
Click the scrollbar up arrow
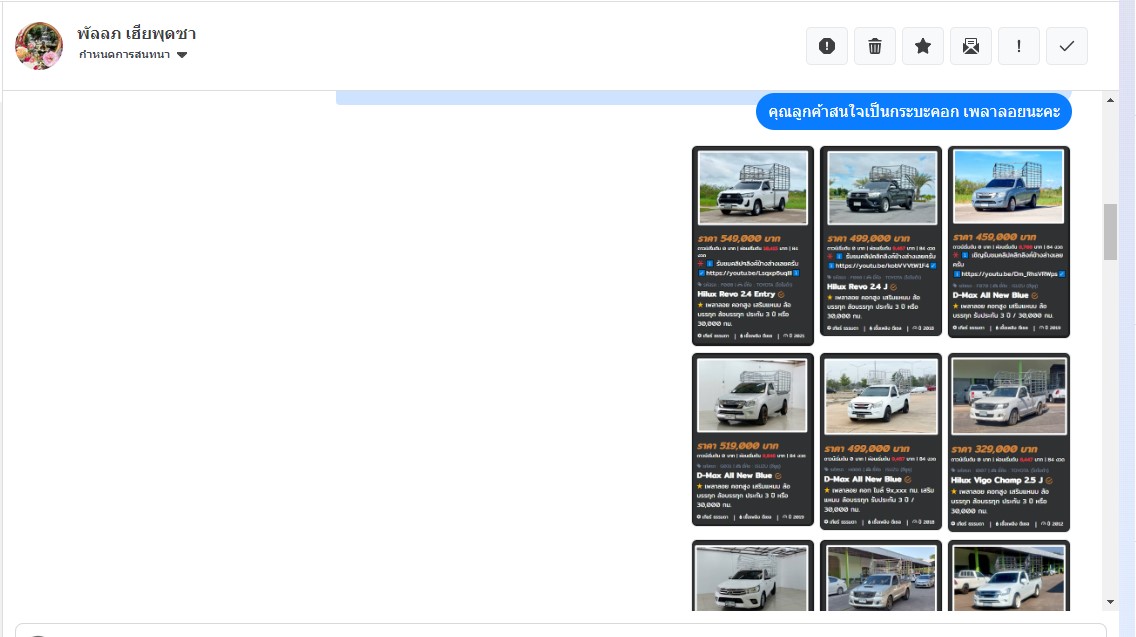pyautogui.click(x=1110, y=101)
